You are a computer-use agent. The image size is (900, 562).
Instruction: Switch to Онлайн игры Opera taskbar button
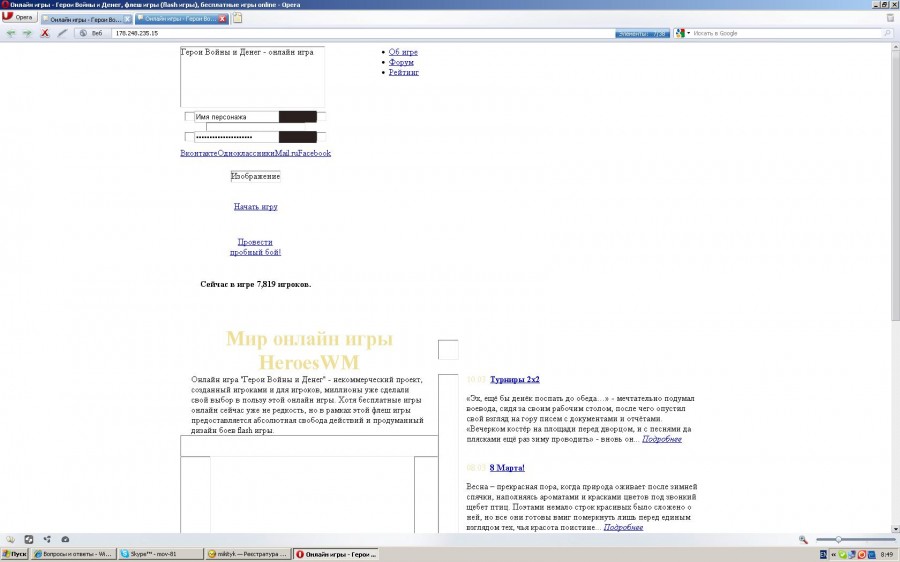pos(336,554)
